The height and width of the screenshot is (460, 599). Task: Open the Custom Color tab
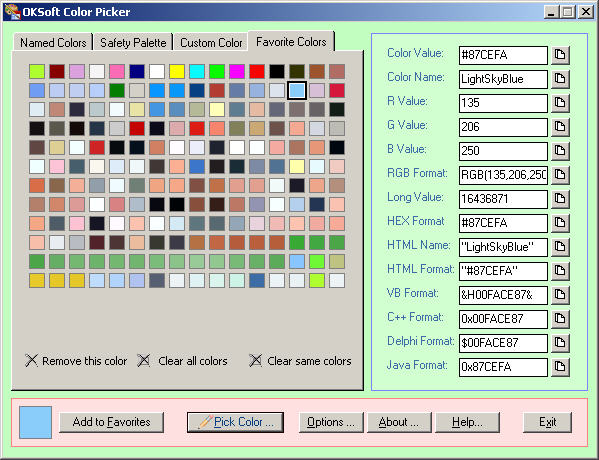[211, 42]
